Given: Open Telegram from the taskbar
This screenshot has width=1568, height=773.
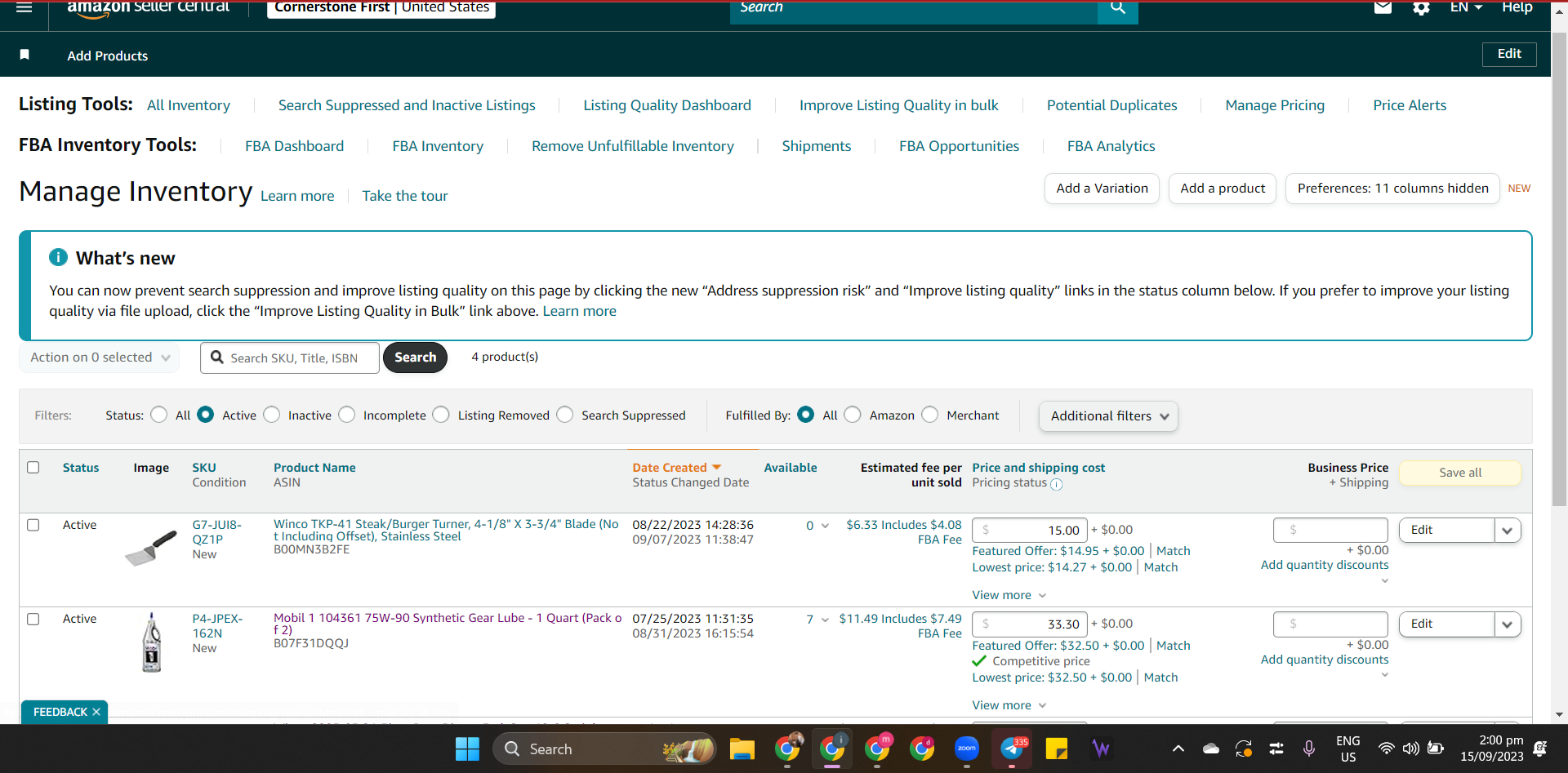Looking at the screenshot, I should point(1012,749).
